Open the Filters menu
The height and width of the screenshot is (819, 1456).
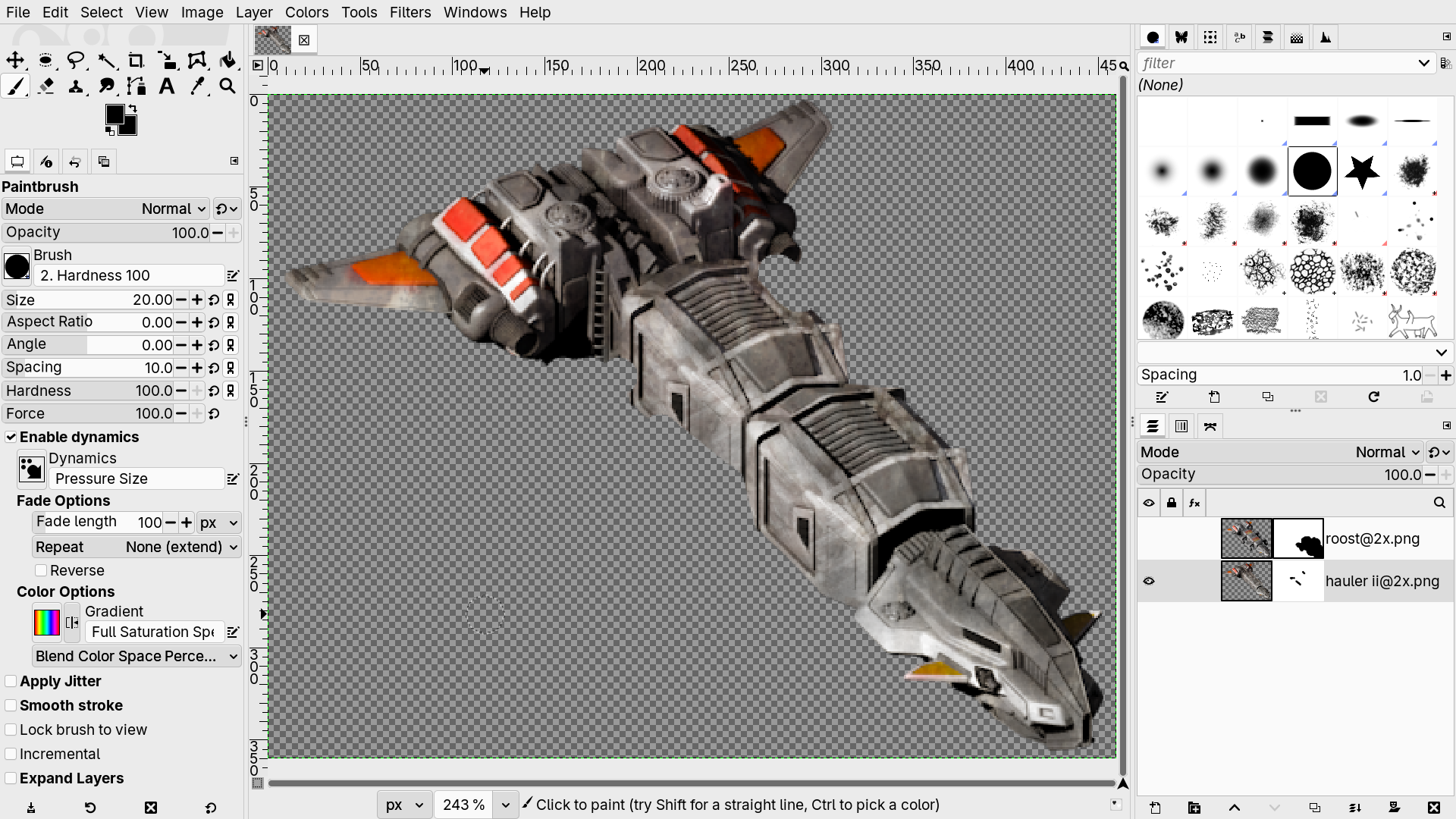[x=410, y=12]
